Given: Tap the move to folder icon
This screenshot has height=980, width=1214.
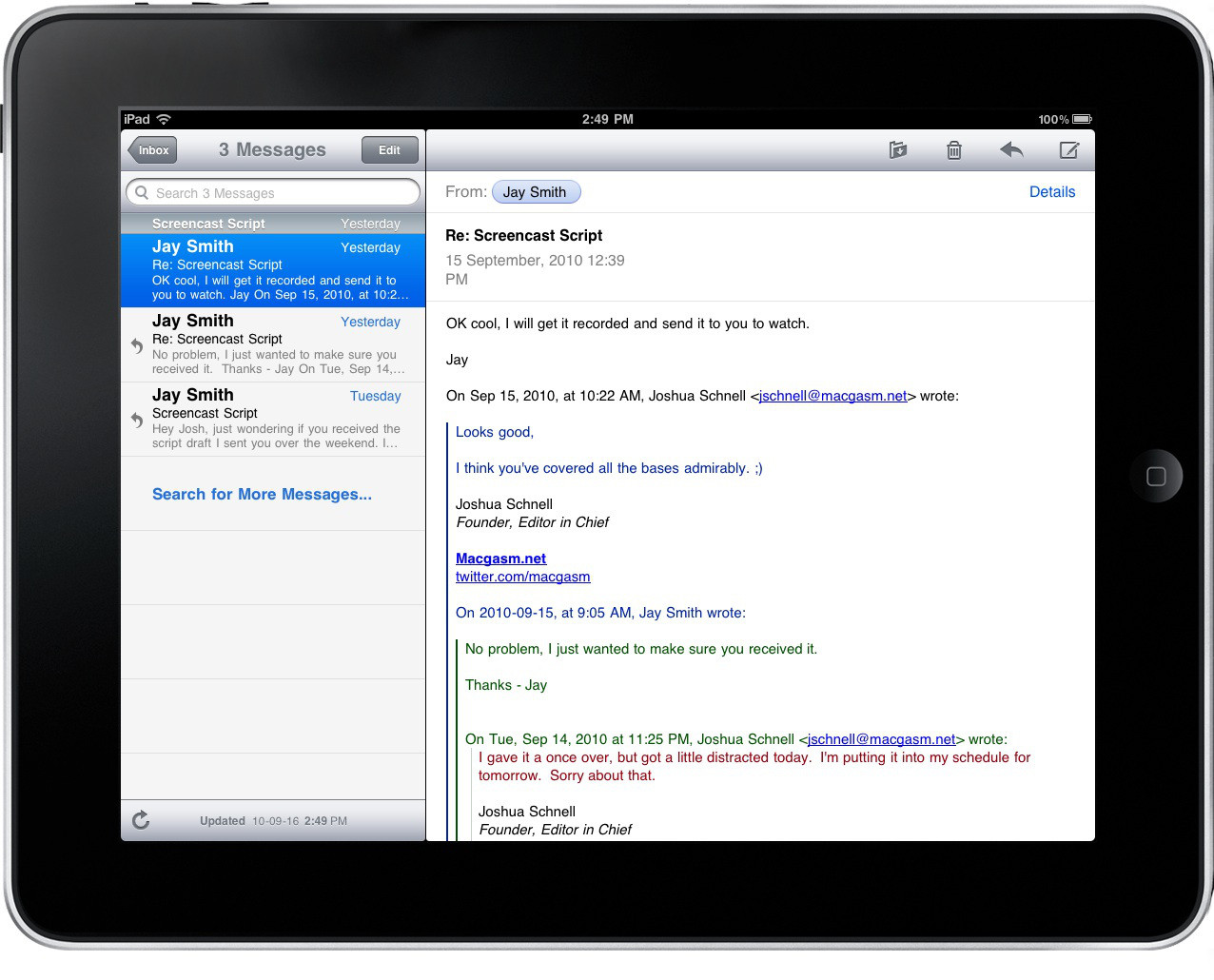Looking at the screenshot, I should (x=897, y=150).
